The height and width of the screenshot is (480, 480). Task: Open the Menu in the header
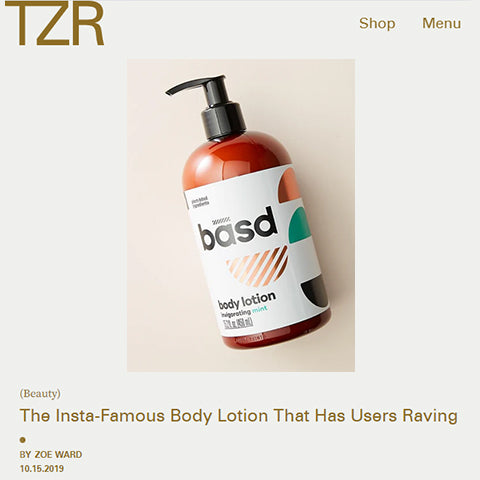pyautogui.click(x=442, y=23)
